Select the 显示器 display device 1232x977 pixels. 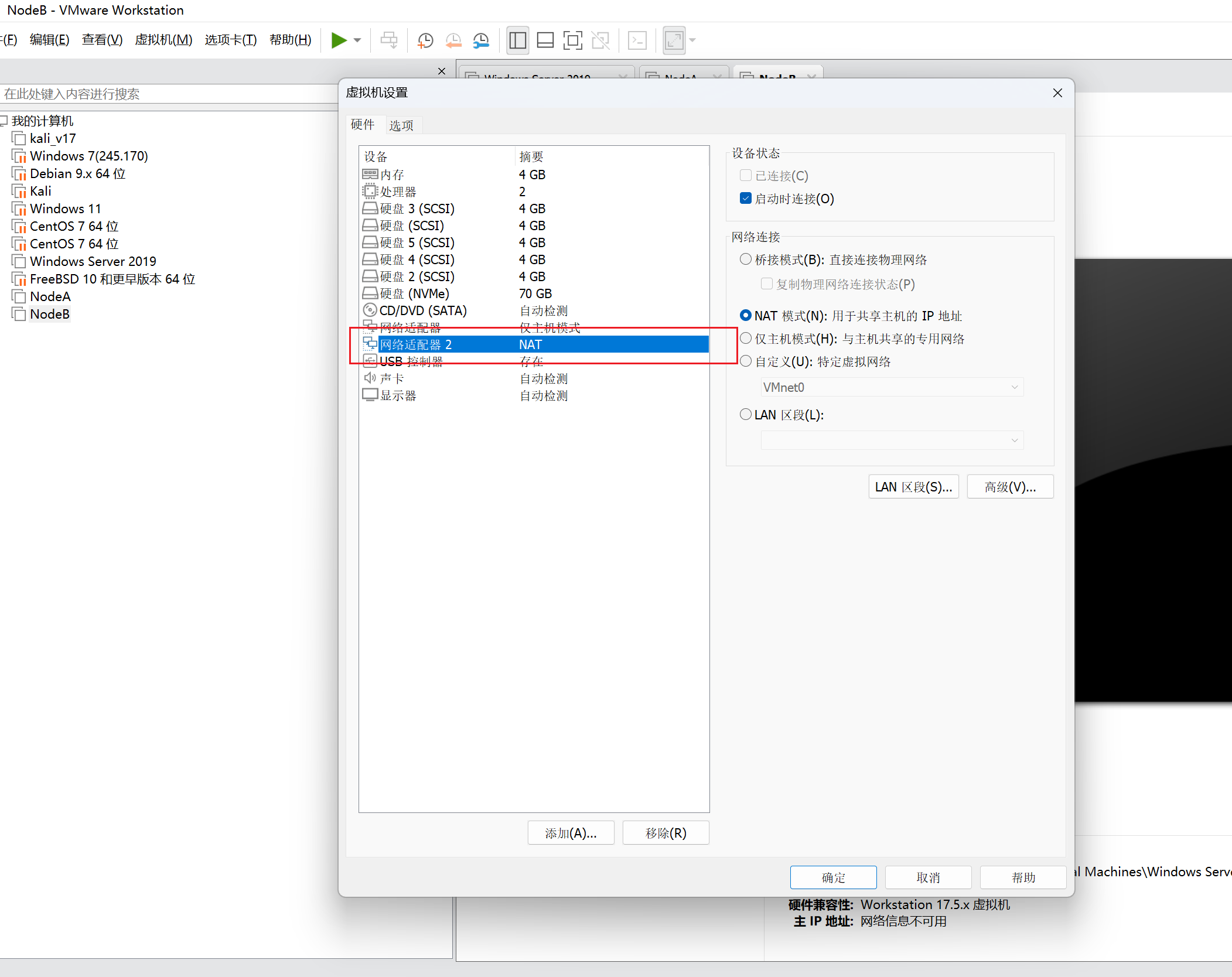[x=534, y=395]
